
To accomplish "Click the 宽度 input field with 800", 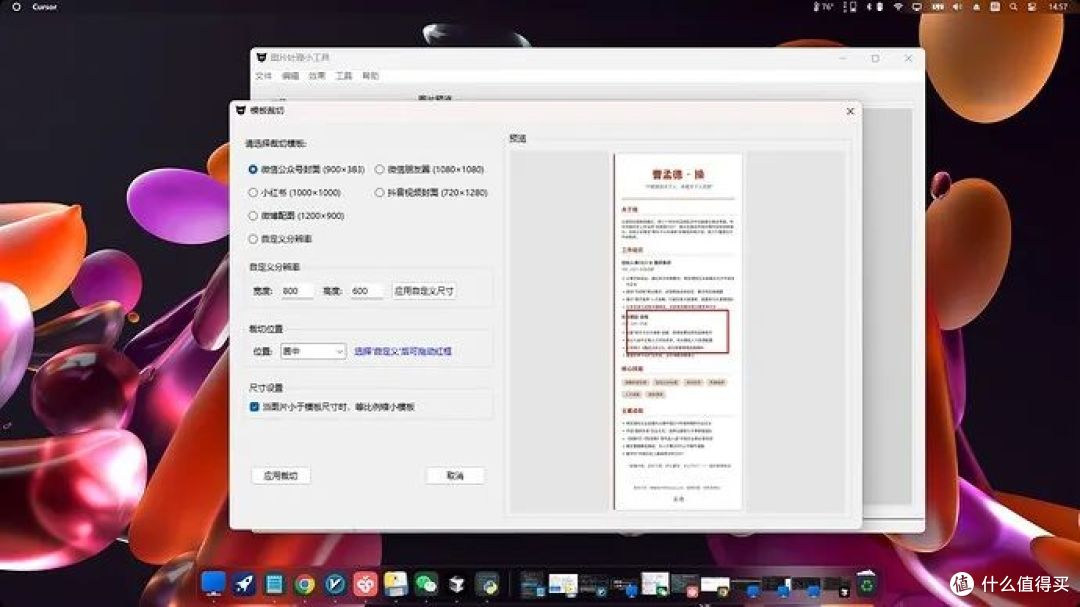I will (x=296, y=291).
